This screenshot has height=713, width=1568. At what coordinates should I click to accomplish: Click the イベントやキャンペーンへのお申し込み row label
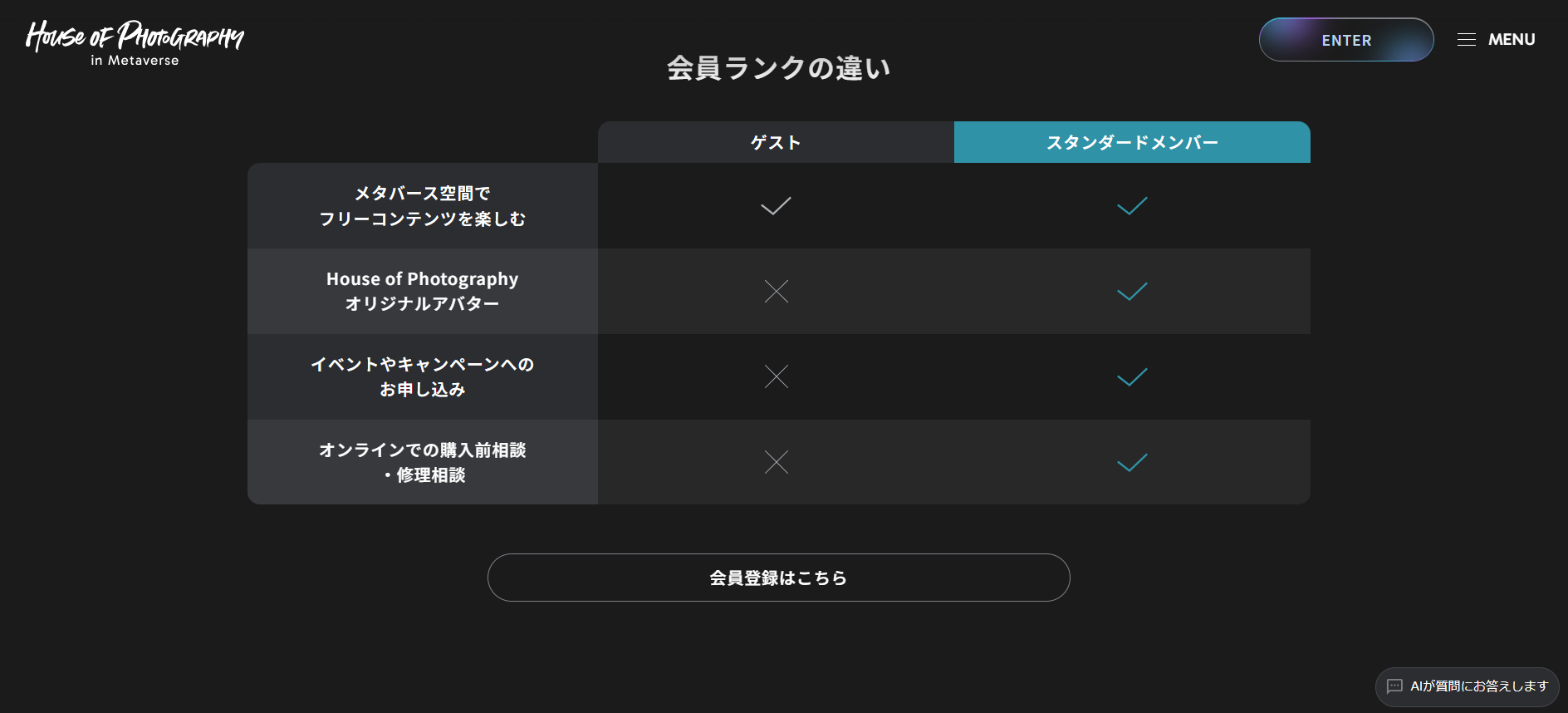[x=422, y=376]
